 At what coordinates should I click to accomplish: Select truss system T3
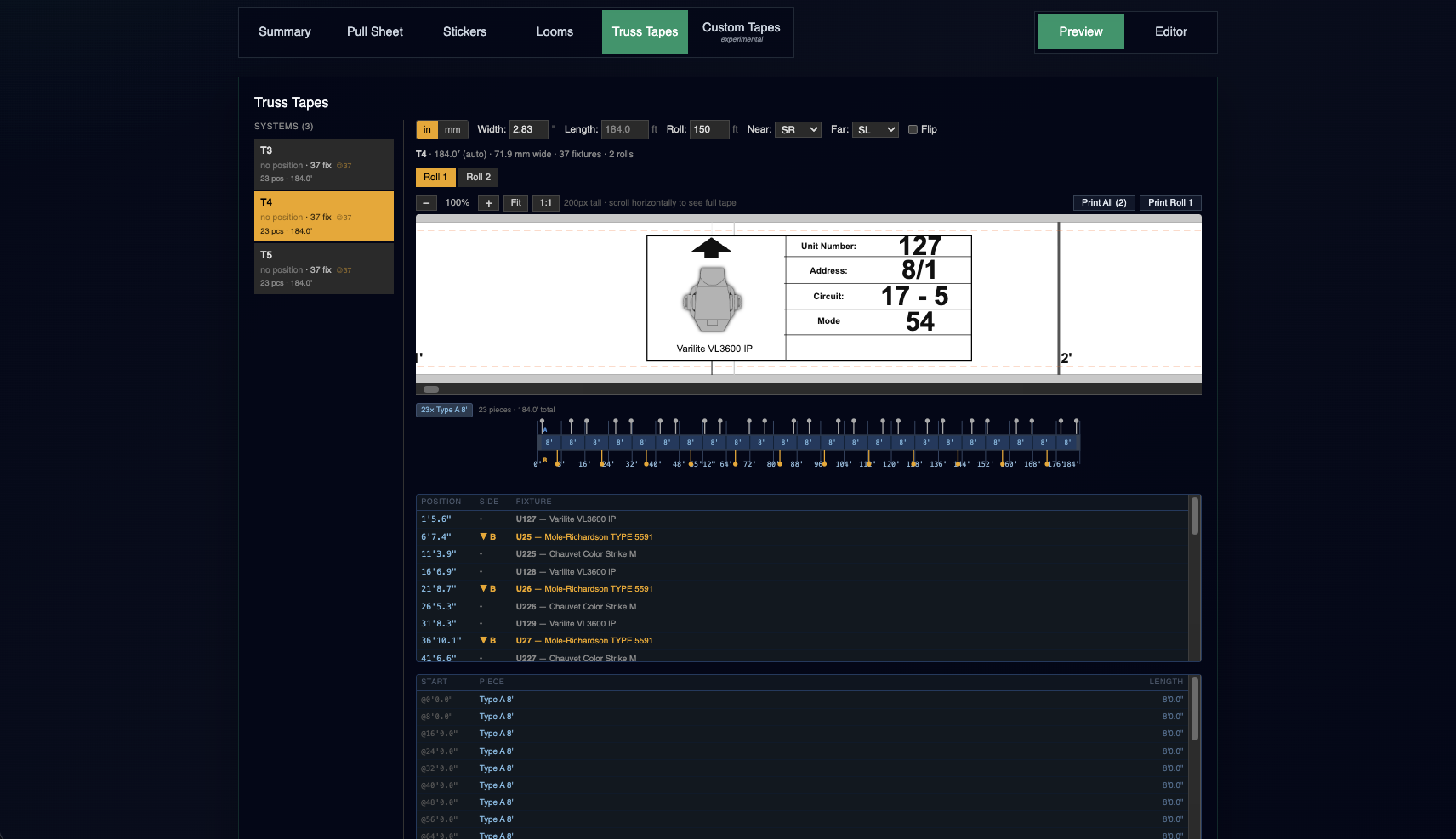coord(324,164)
